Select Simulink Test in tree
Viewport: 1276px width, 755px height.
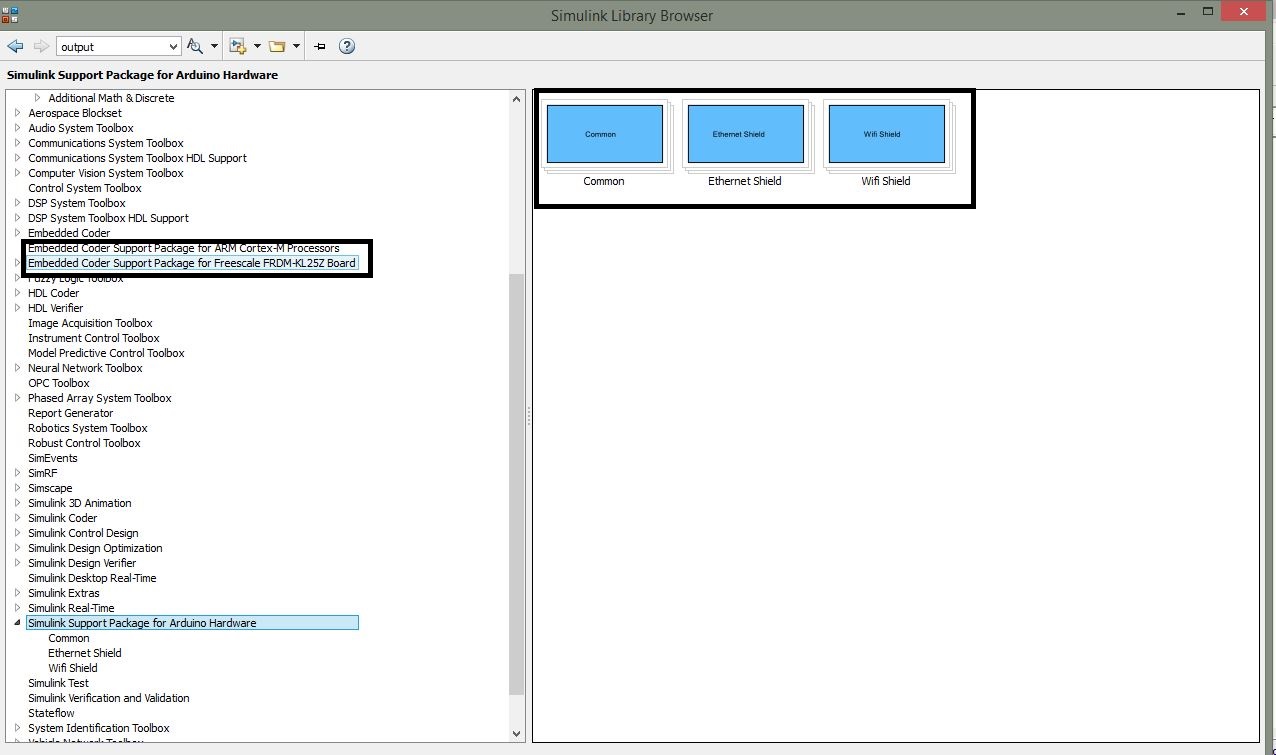(59, 683)
